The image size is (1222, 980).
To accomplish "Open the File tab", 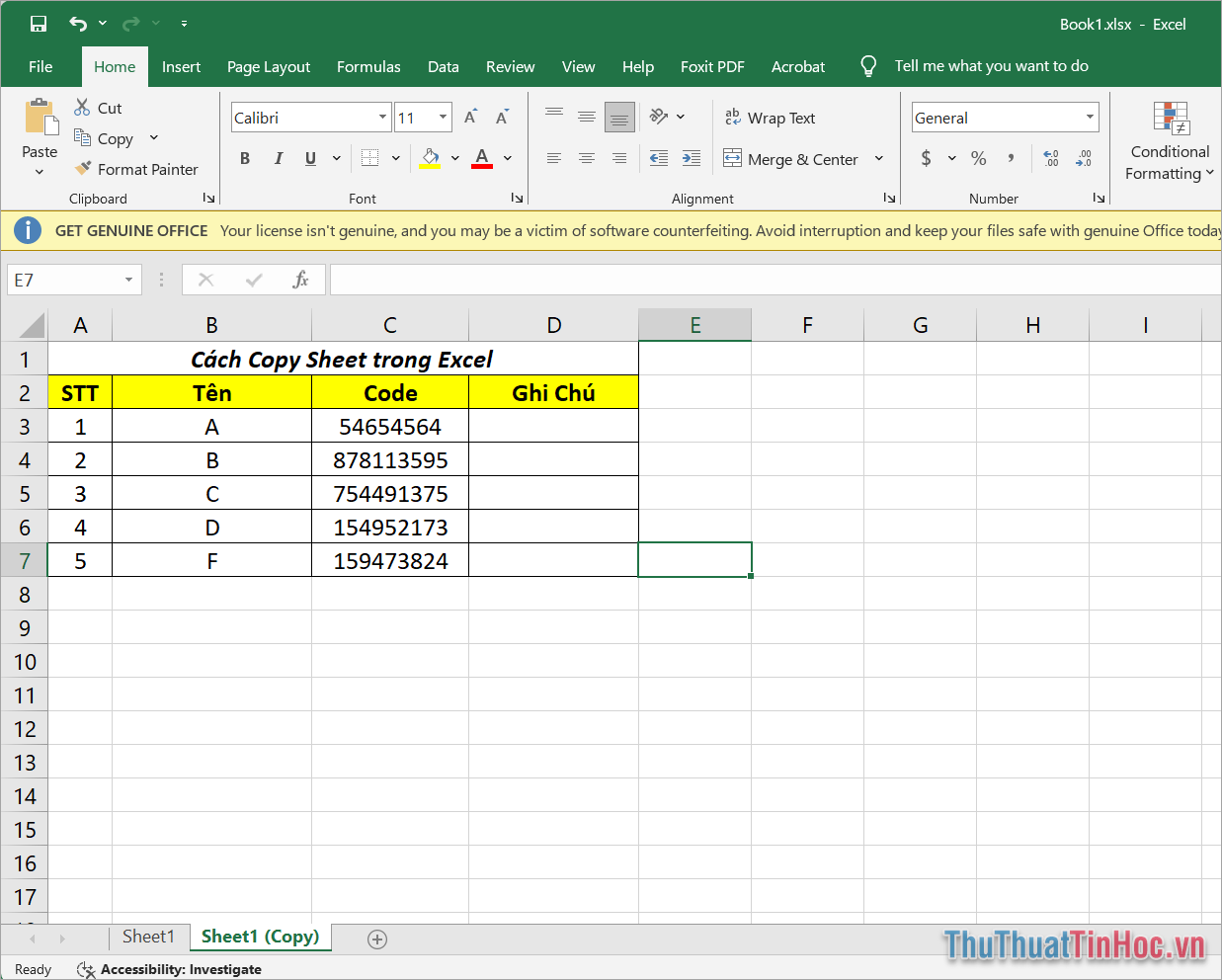I will coord(41,66).
